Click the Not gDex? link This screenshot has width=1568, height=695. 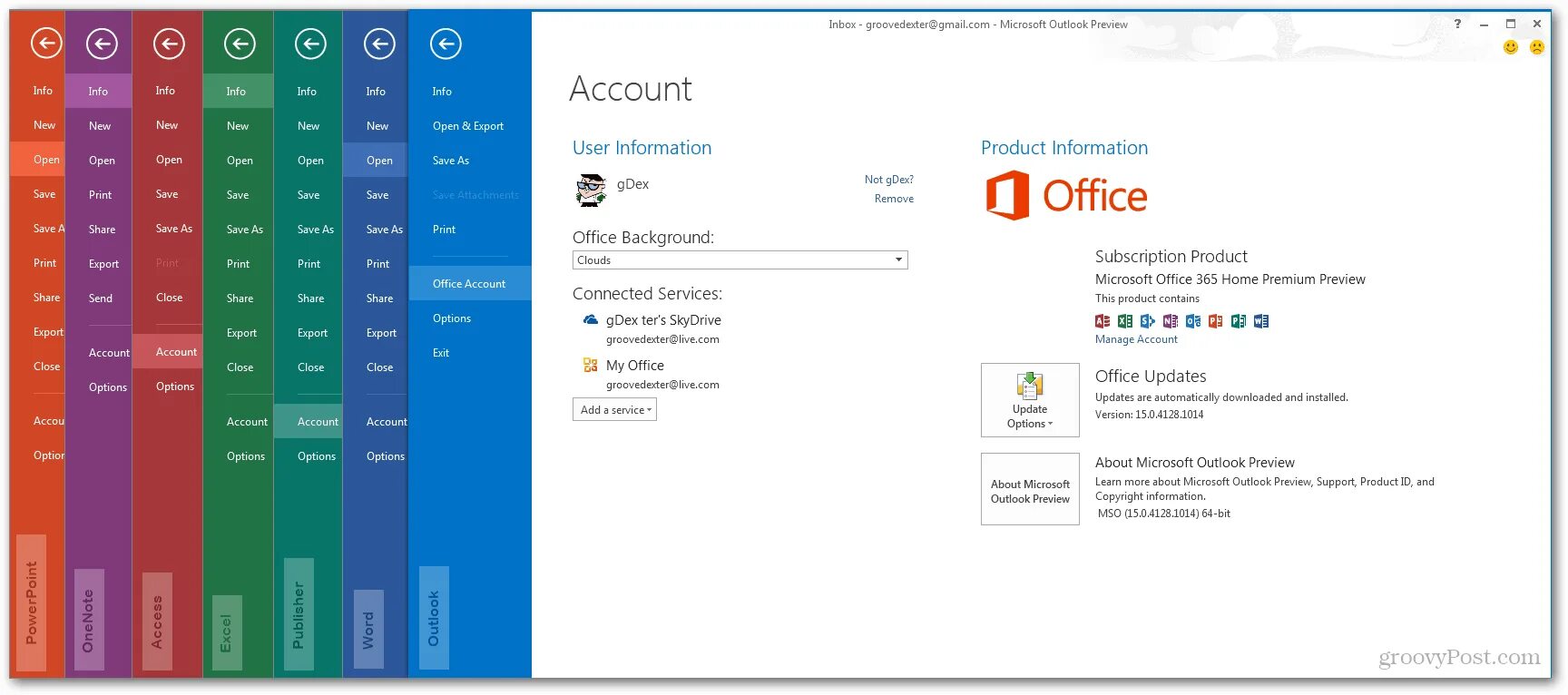[x=889, y=180]
